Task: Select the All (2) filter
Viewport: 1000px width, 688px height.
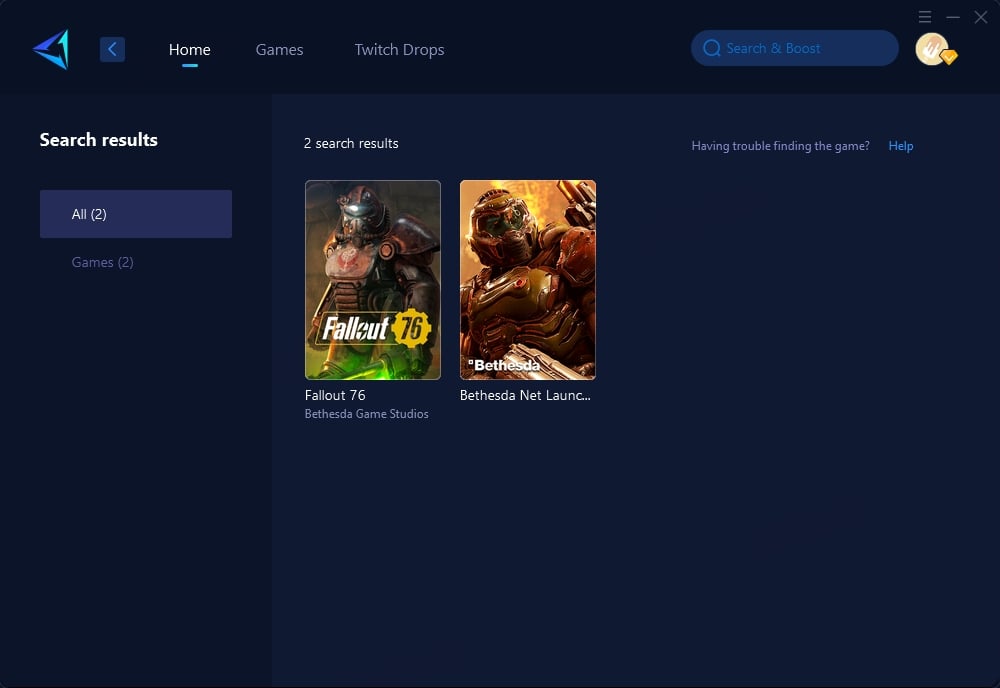Action: pos(136,214)
